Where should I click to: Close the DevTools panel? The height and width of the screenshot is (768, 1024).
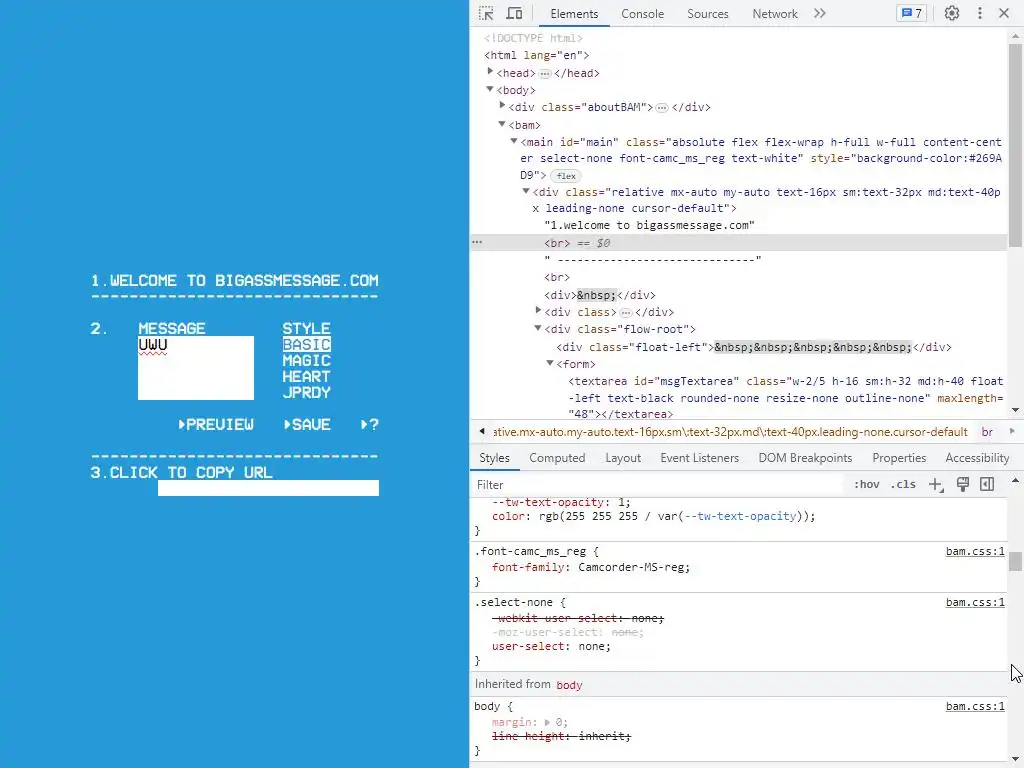pyautogui.click(x=1004, y=13)
